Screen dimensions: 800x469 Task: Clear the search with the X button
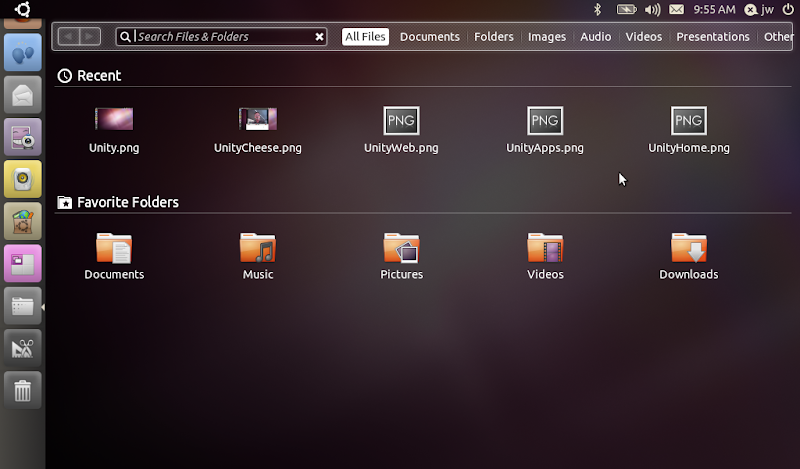coord(319,37)
